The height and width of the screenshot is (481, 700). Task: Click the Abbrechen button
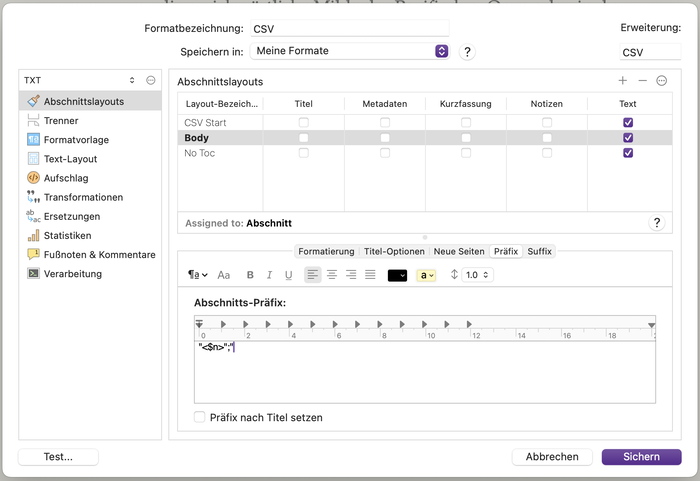(552, 457)
